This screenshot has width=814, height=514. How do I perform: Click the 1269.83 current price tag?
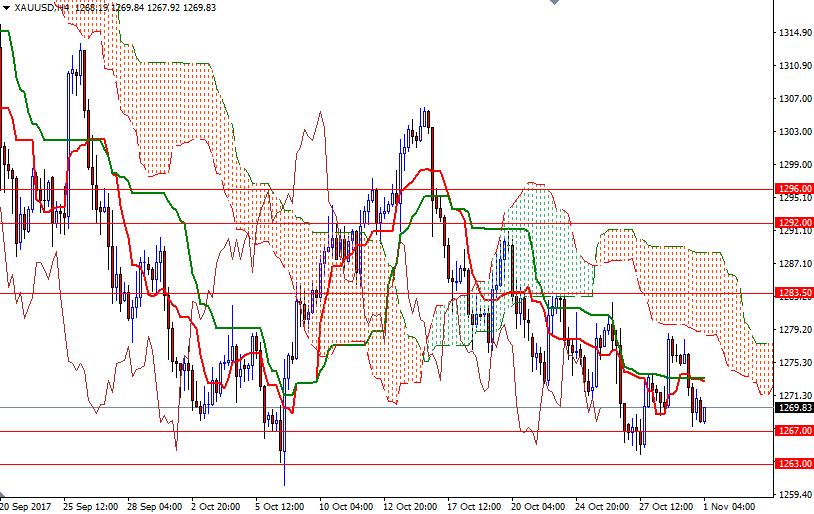click(794, 408)
